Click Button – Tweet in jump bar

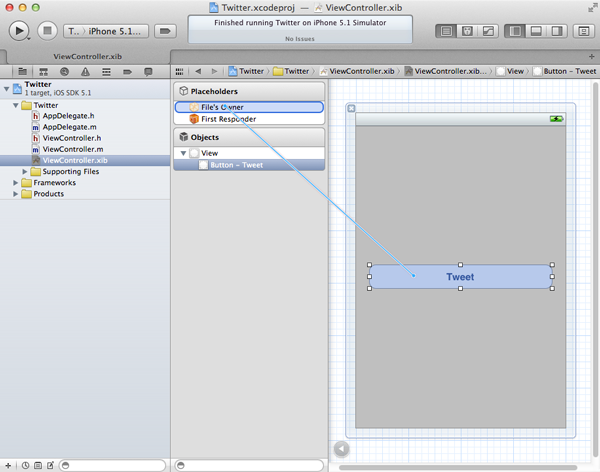pyautogui.click(x=565, y=71)
